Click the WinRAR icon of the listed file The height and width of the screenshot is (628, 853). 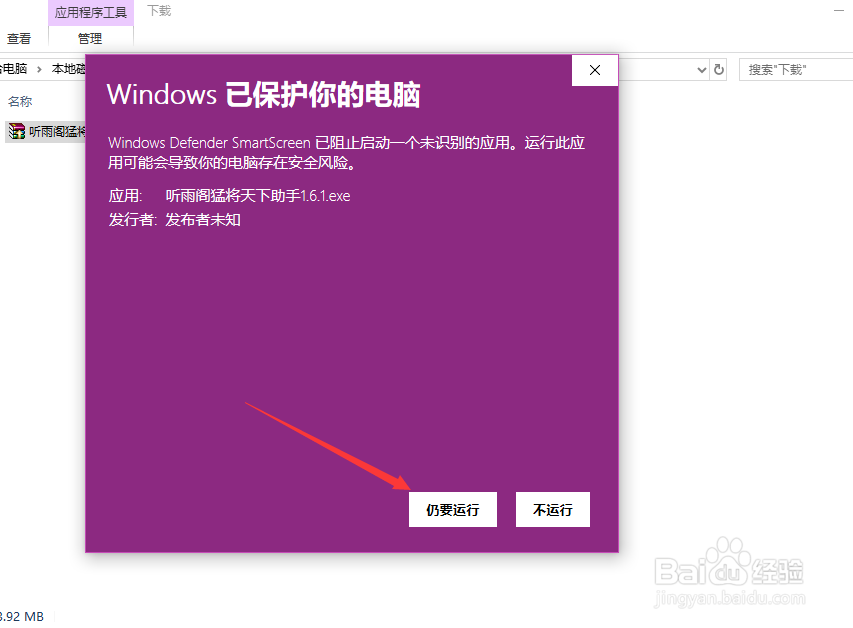[17, 131]
